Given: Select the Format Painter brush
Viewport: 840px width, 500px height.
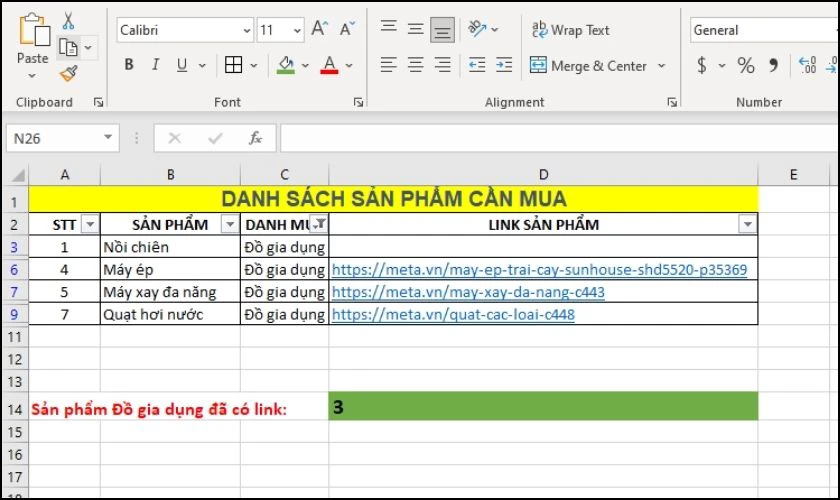Looking at the screenshot, I should (69, 73).
